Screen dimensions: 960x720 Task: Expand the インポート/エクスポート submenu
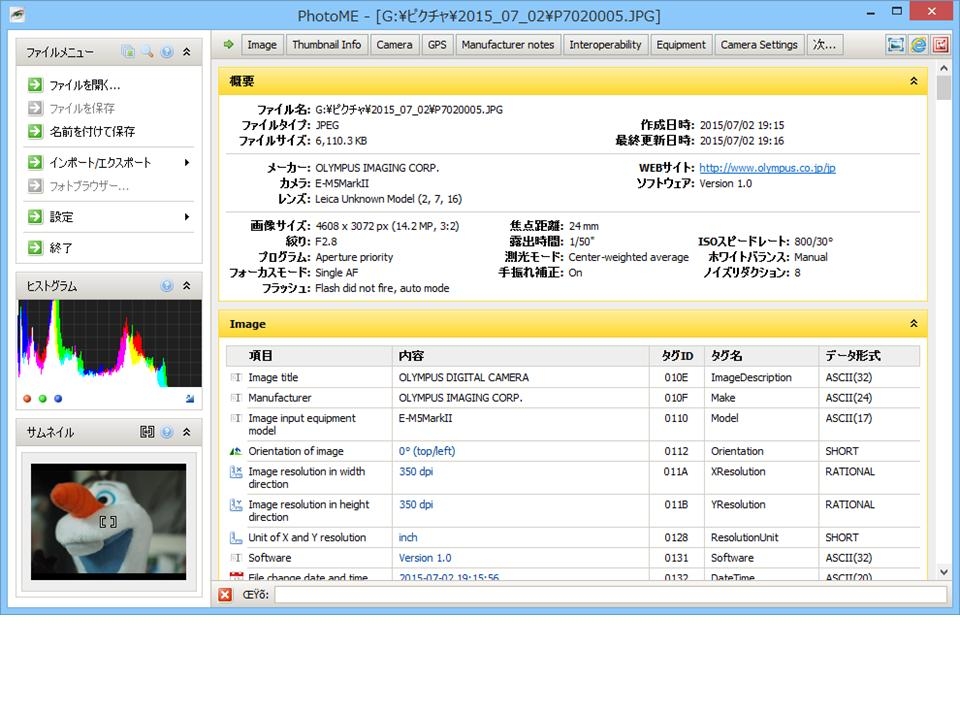pos(187,162)
